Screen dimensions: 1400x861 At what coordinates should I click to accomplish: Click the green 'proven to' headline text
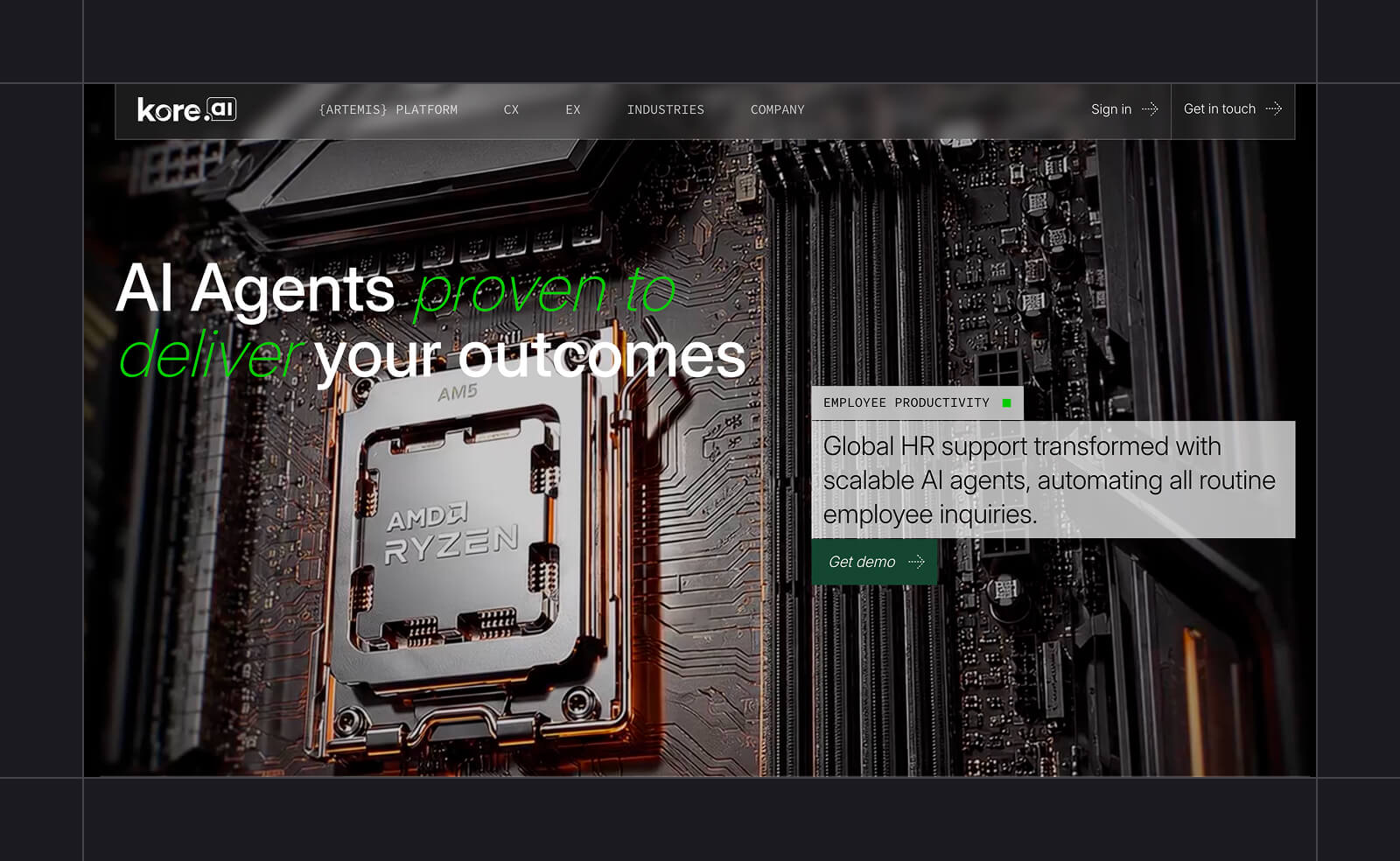tap(544, 290)
